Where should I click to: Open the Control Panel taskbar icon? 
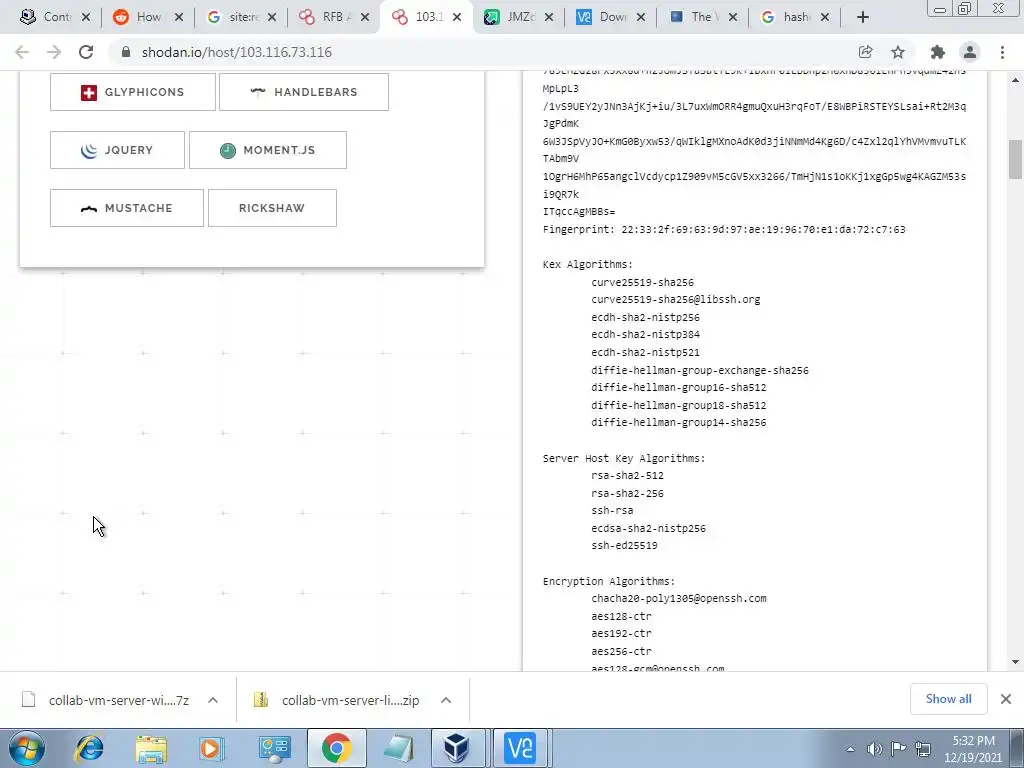pyautogui.click(x=274, y=748)
